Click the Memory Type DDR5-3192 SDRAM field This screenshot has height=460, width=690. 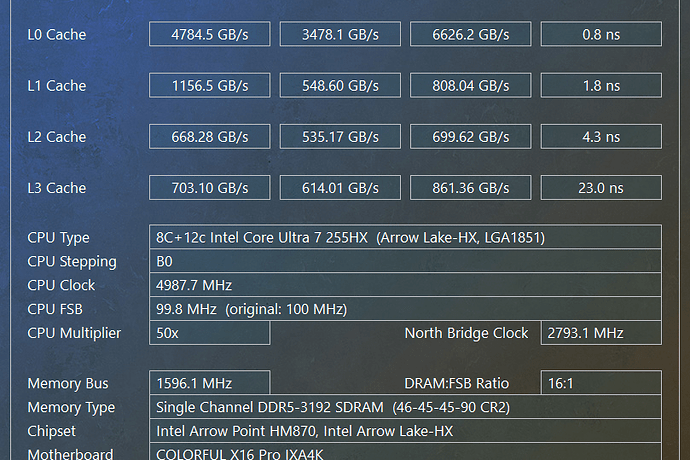pyautogui.click(x=405, y=407)
